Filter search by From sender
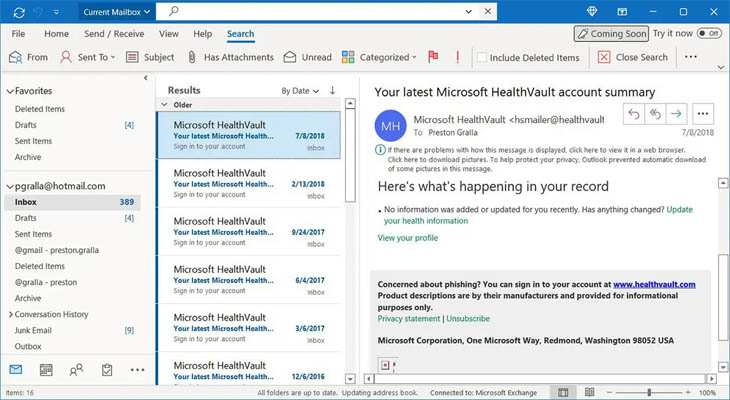This screenshot has height=400, width=730. [x=28, y=57]
